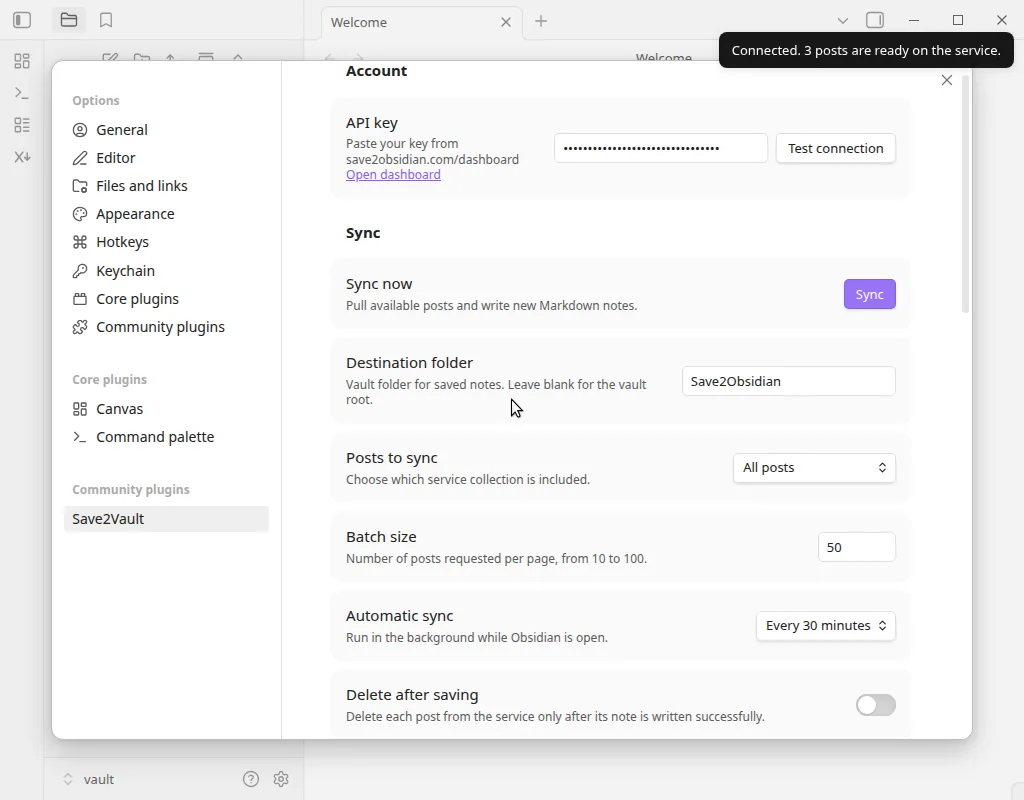The height and width of the screenshot is (800, 1024).
Task: Click the Welcome tab
Action: tap(421, 22)
